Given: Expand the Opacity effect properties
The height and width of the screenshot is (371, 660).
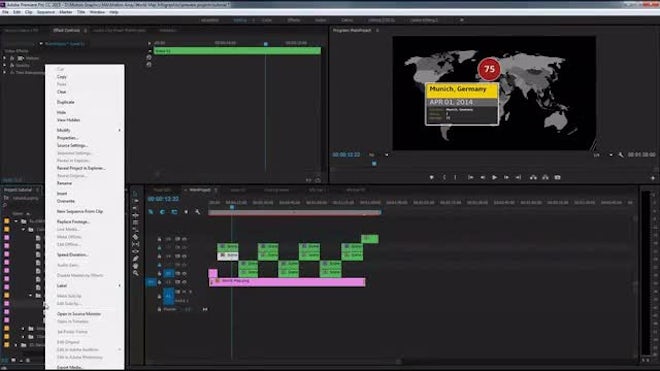Looking at the screenshot, I should click(5, 65).
